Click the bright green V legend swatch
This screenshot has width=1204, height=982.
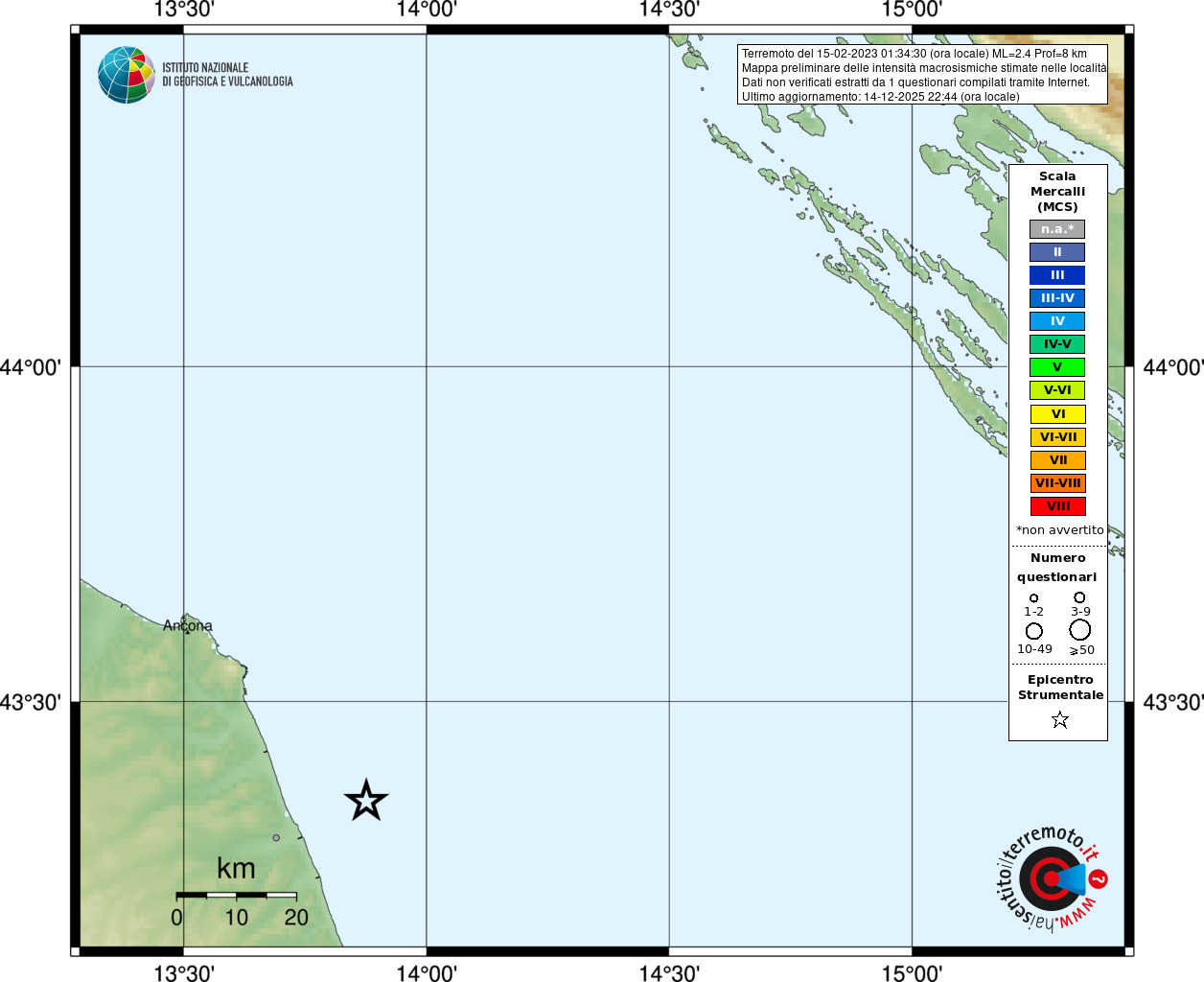click(1057, 367)
